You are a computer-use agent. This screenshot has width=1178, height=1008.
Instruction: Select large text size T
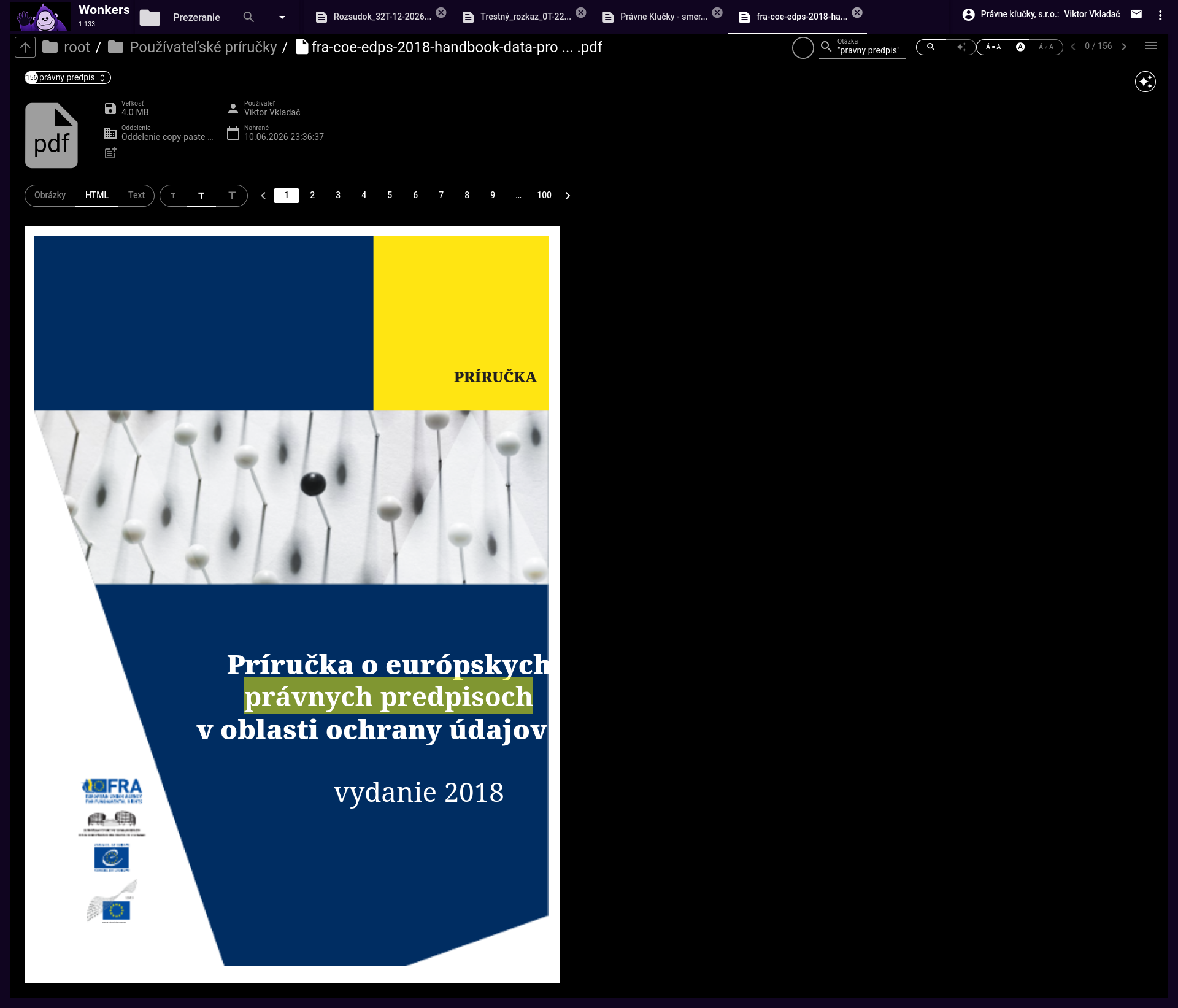tap(232, 196)
